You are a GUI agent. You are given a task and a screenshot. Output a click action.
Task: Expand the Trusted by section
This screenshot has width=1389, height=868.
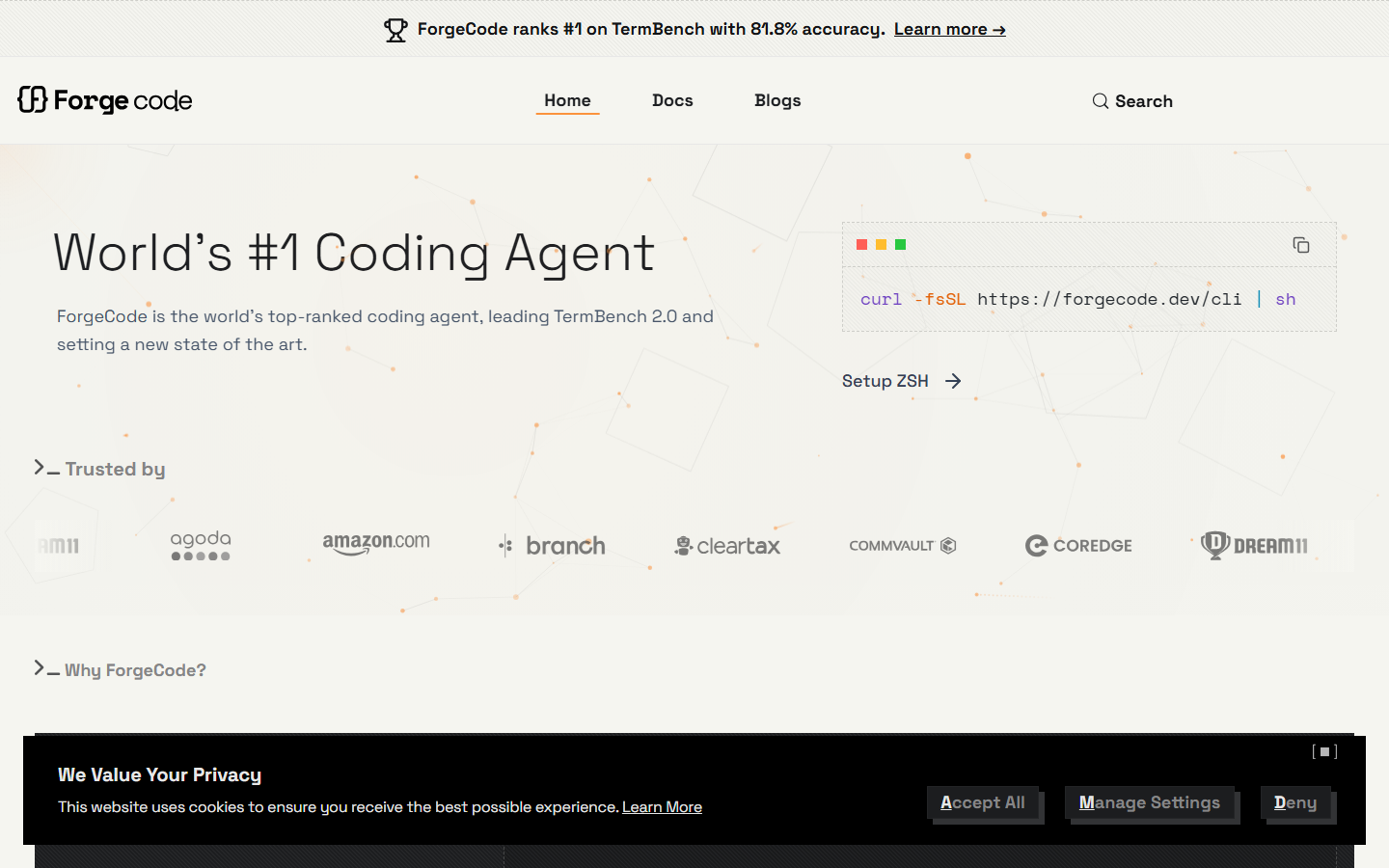pyautogui.click(x=99, y=469)
